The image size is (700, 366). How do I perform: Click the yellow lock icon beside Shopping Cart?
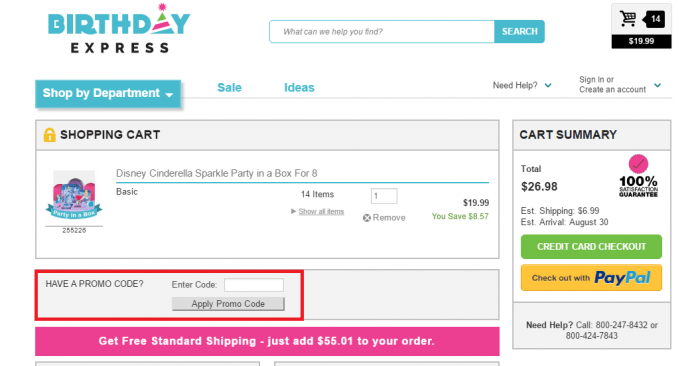[x=49, y=135]
